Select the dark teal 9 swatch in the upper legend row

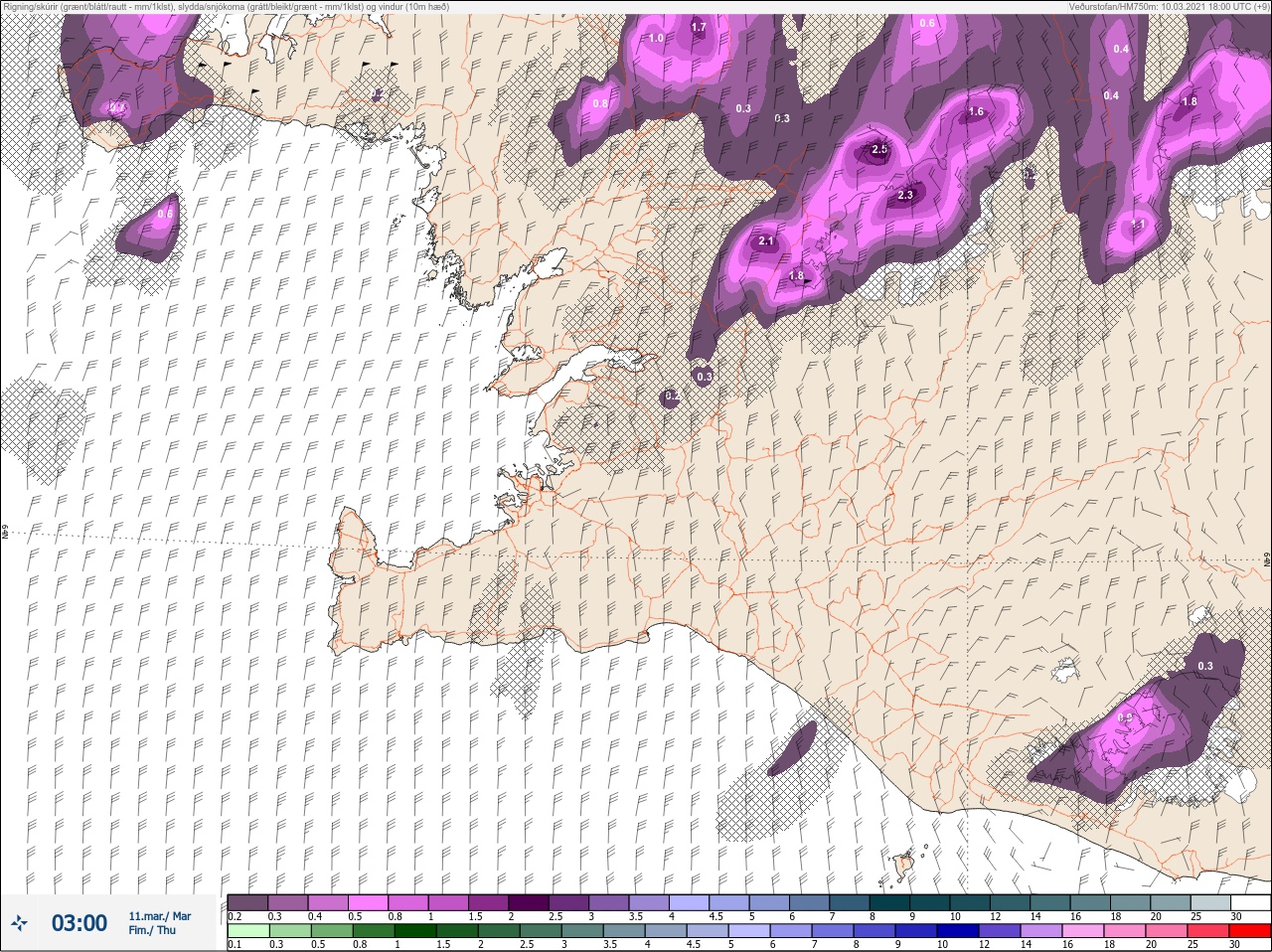click(x=929, y=902)
